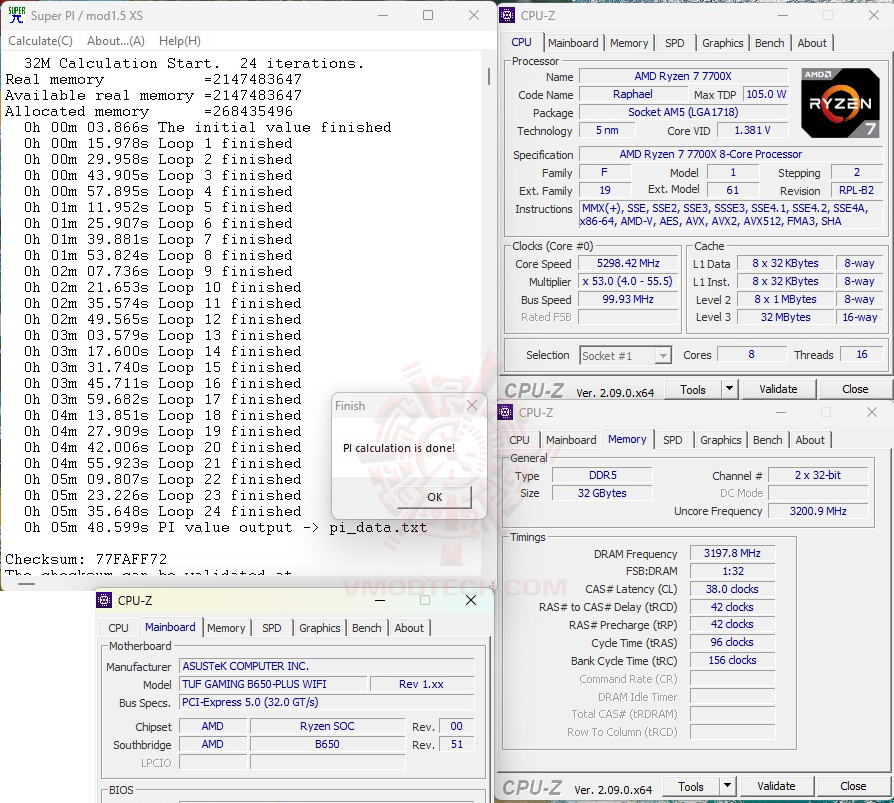894x803 pixels.
Task: Click the Core Speed 5298.42 MHz value
Action: tap(628, 263)
